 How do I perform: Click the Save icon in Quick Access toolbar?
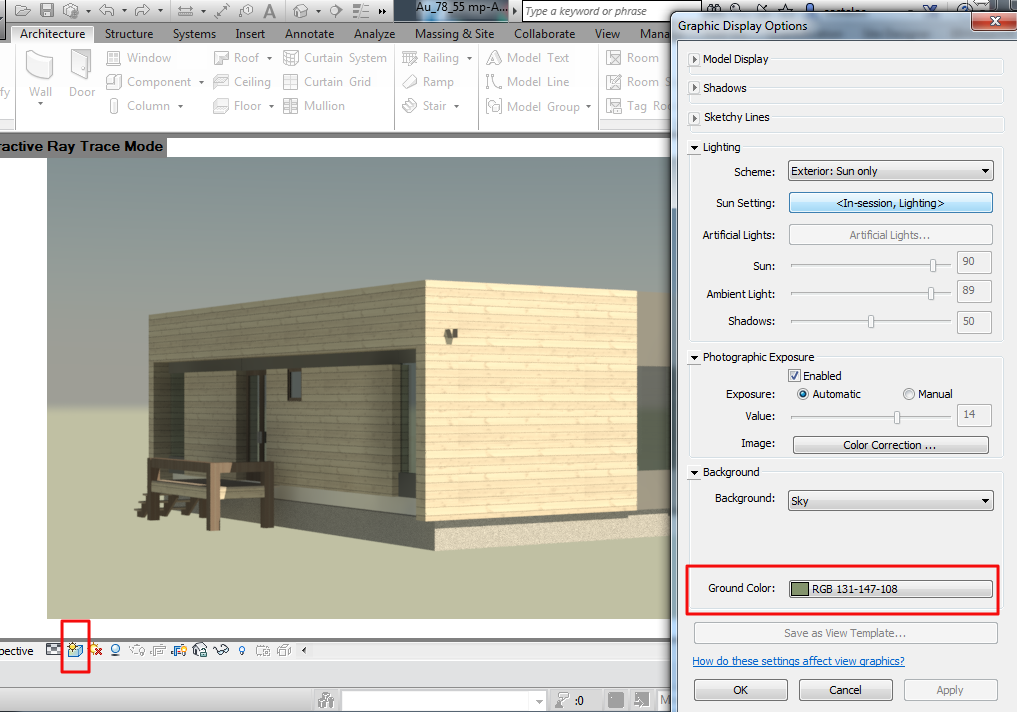point(47,10)
